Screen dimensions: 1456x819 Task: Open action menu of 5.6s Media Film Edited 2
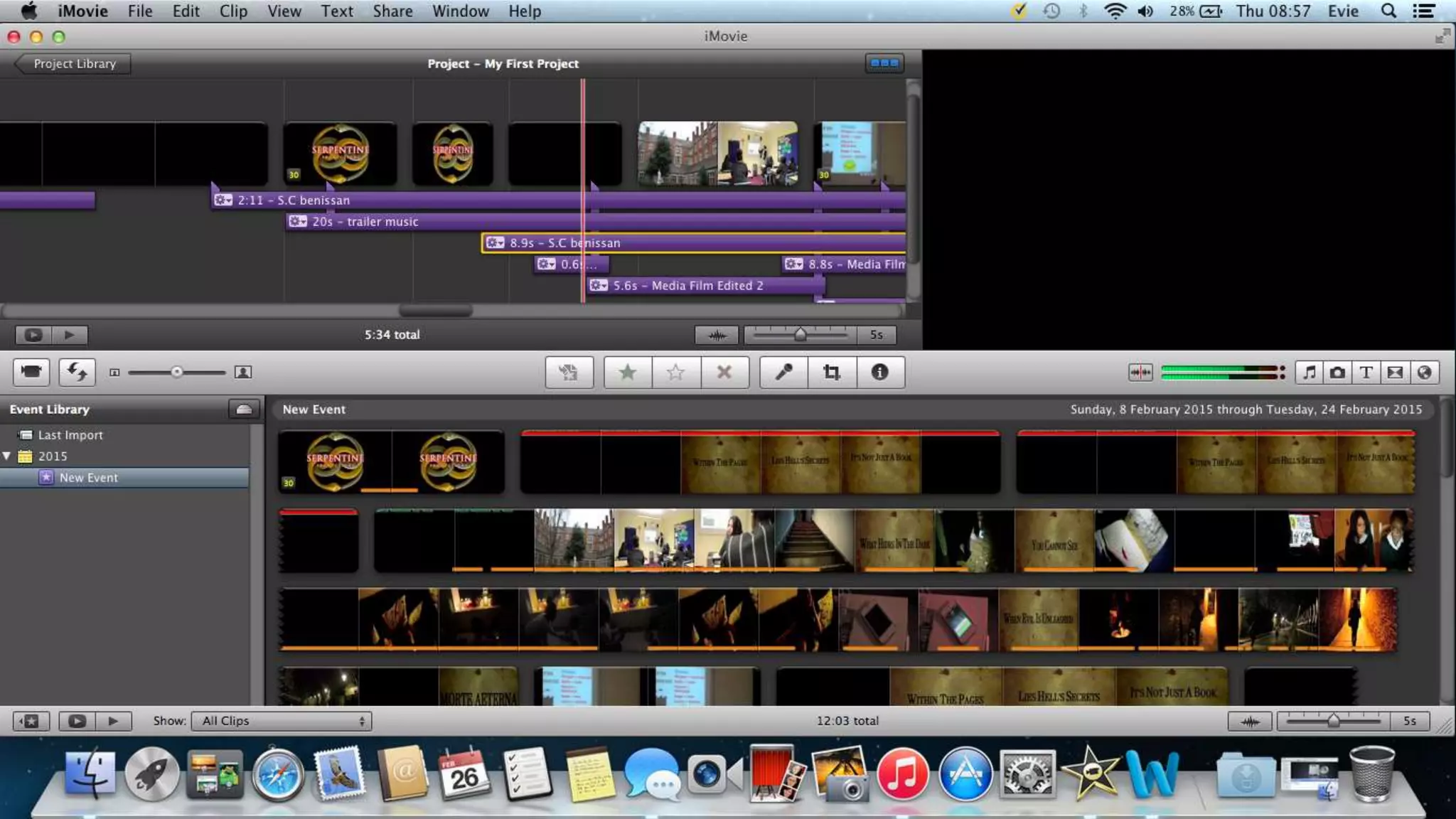pyautogui.click(x=599, y=286)
